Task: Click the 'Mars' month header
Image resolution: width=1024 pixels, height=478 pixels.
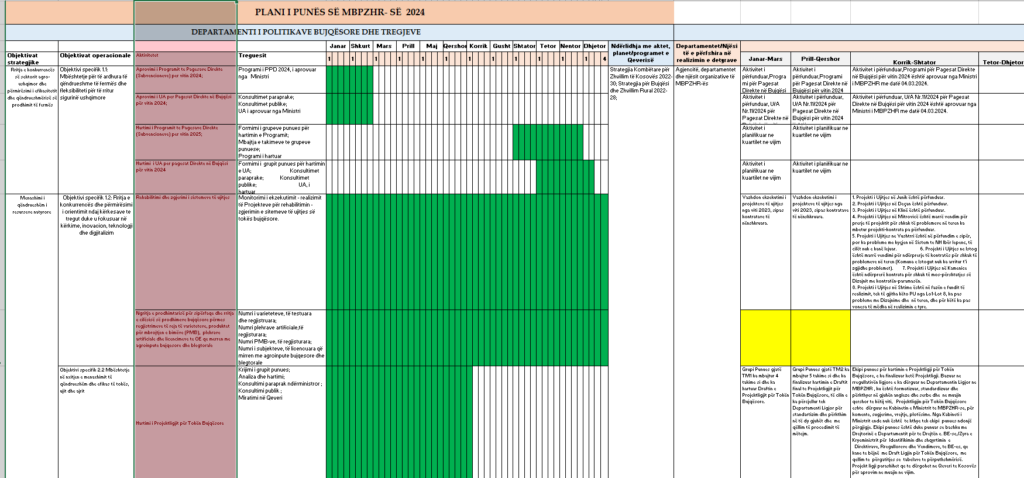Action: click(384, 47)
